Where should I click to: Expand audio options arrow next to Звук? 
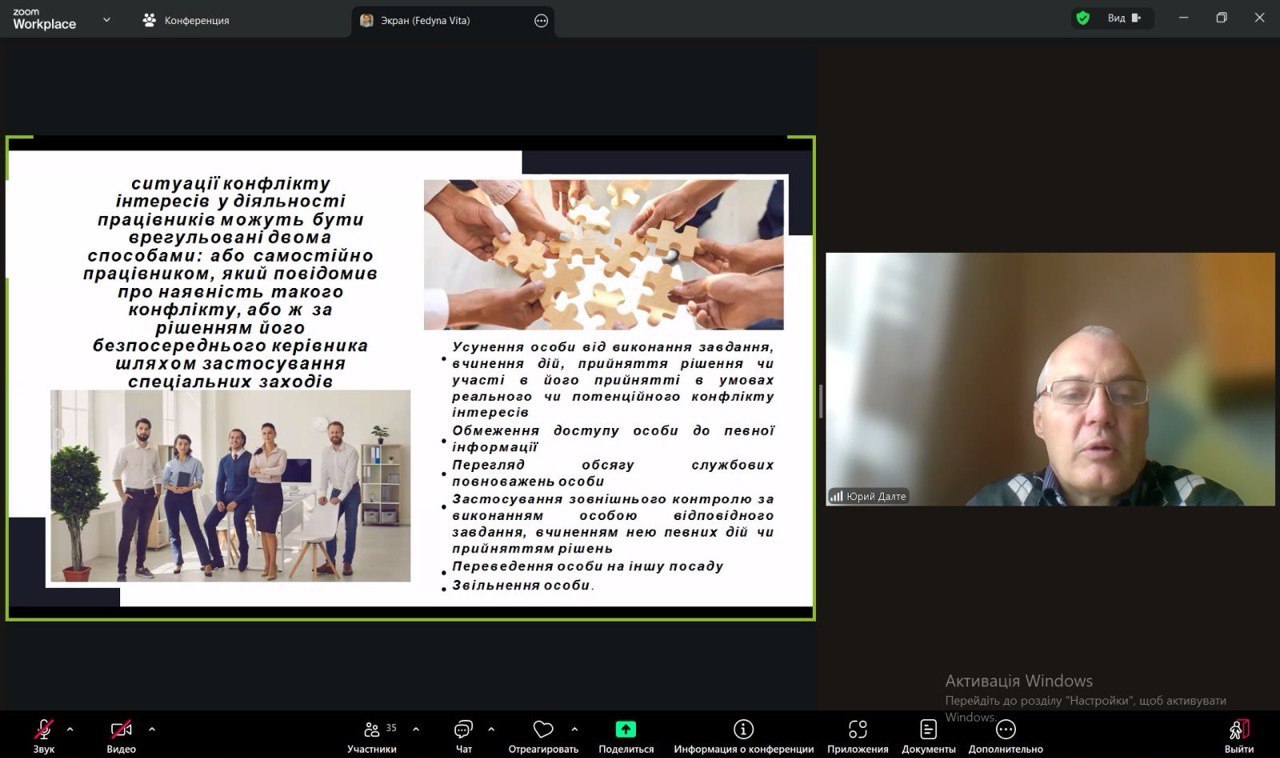70,729
